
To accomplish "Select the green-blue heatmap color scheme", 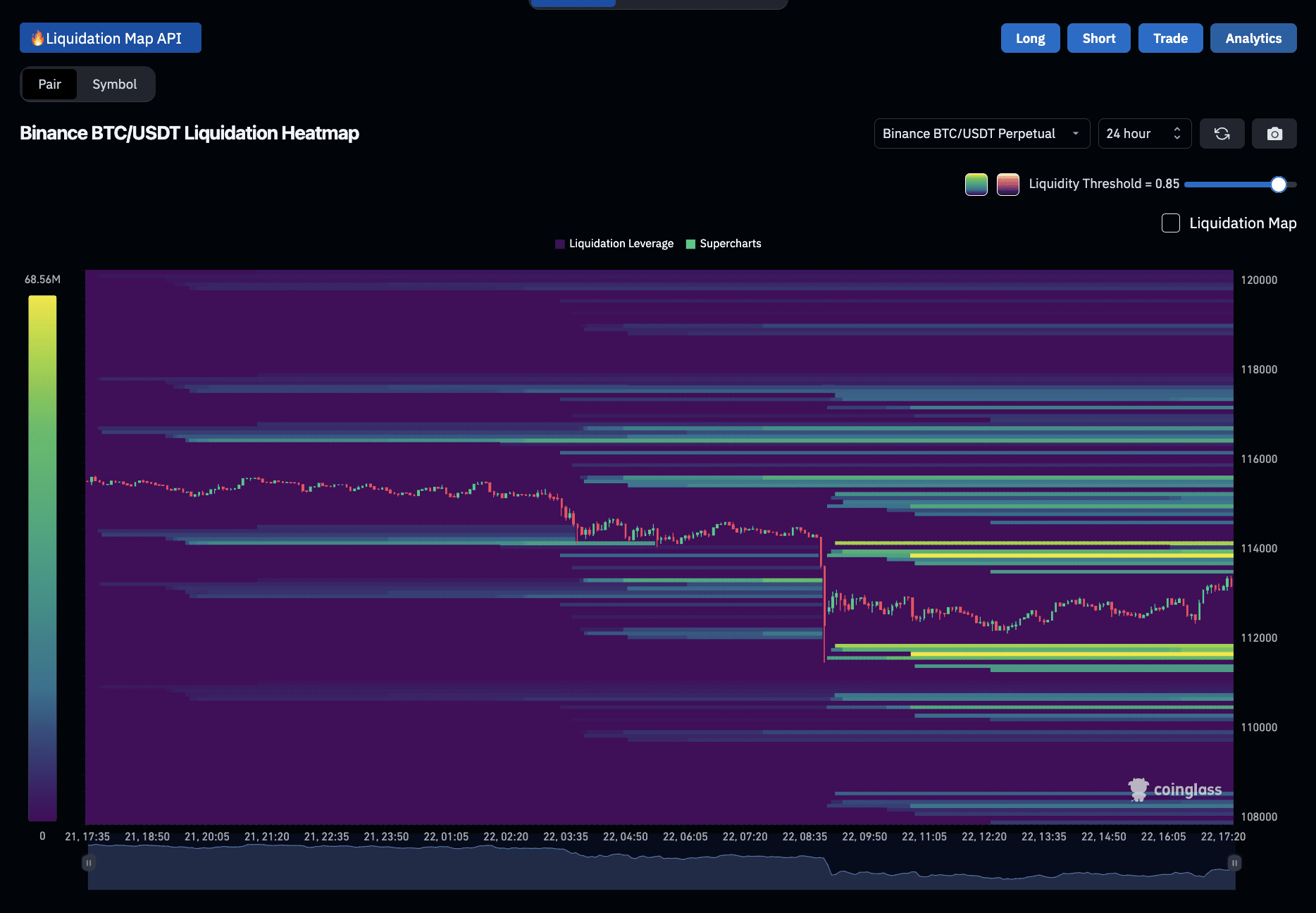I will (x=976, y=185).
